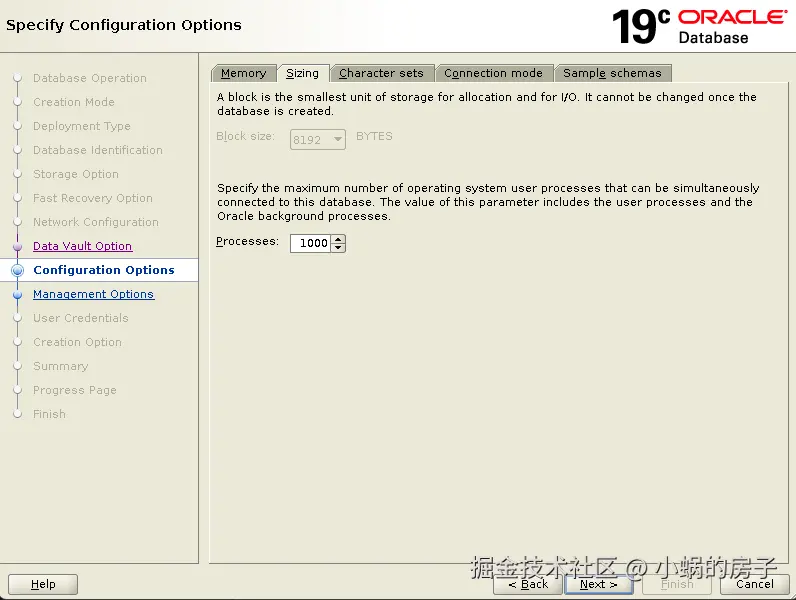Viewport: 796px width, 600px height.
Task: Click the Configuration Options step bullet icon
Action: [x=17, y=271]
